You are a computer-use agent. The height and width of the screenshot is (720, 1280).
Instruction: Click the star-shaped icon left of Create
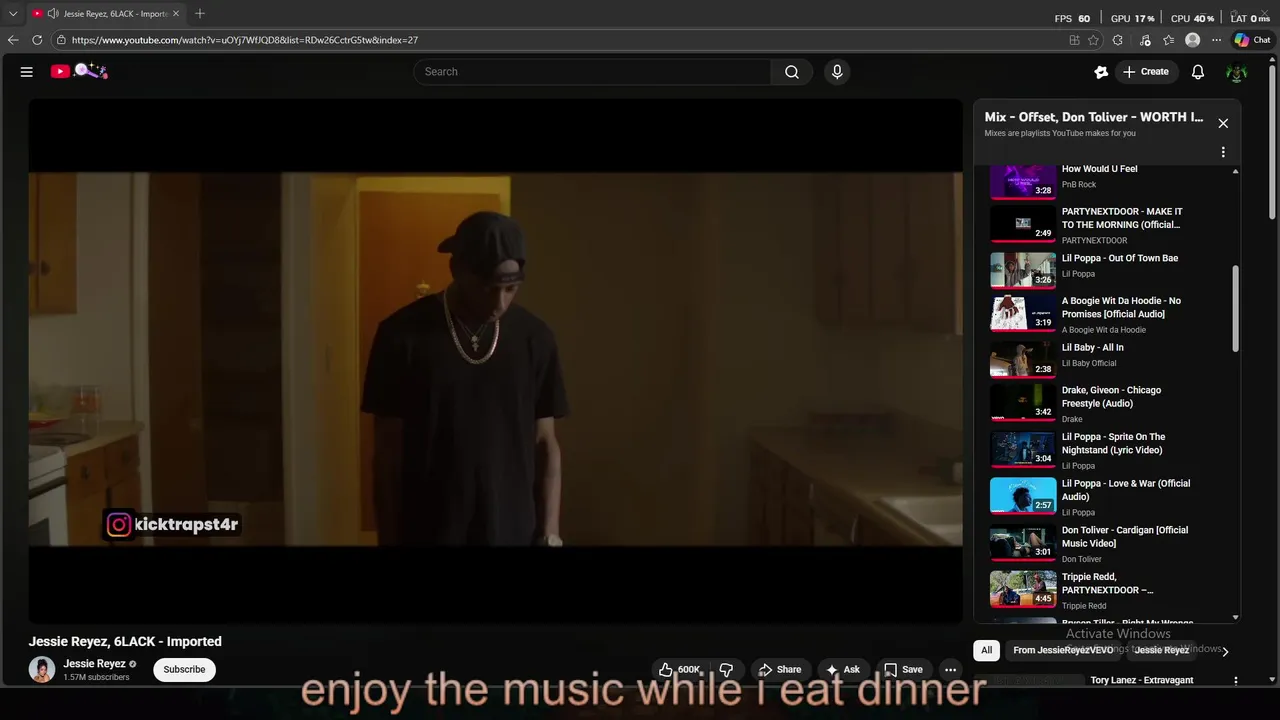(1101, 72)
